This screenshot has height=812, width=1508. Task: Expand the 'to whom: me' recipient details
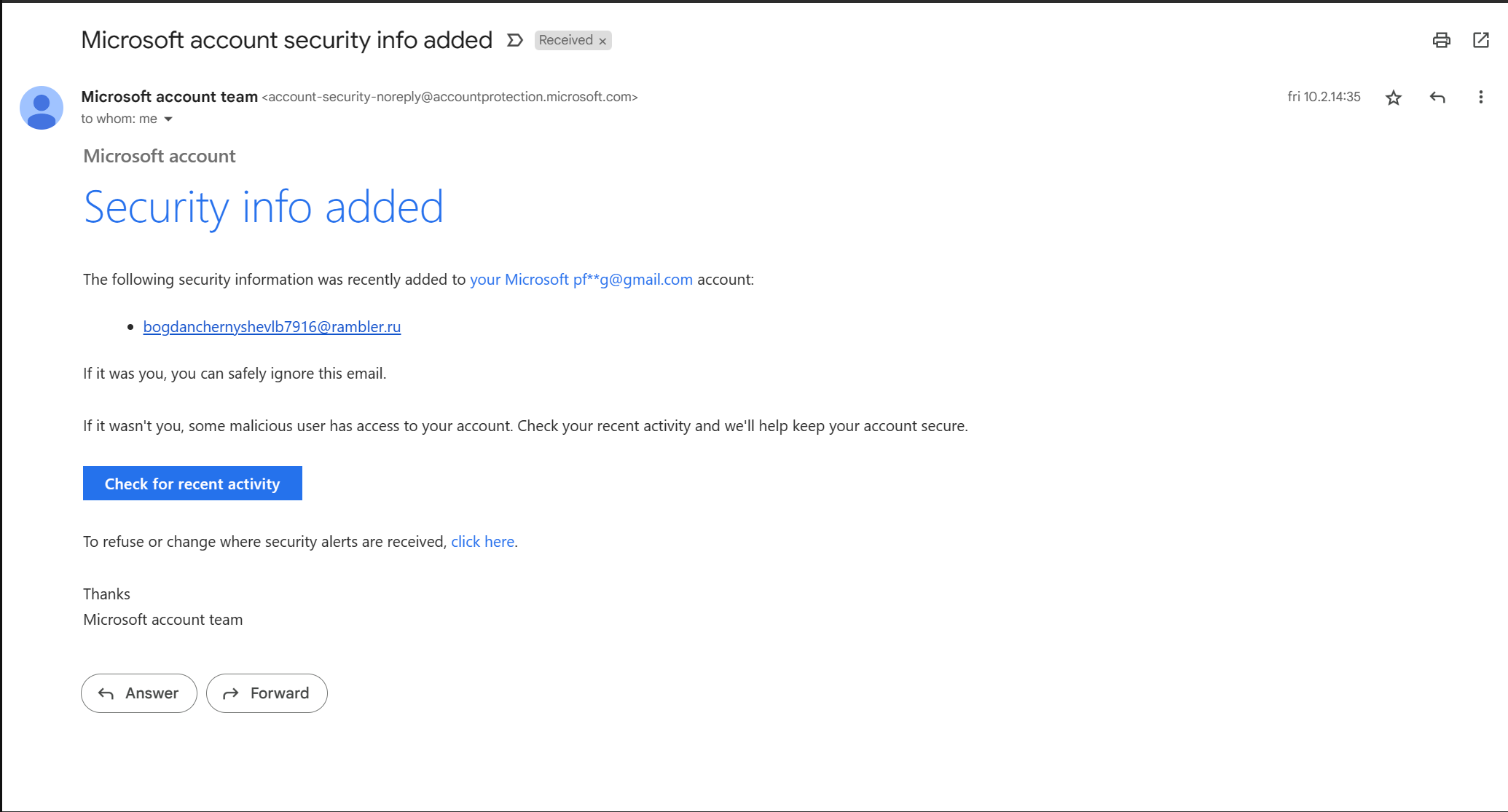click(168, 119)
